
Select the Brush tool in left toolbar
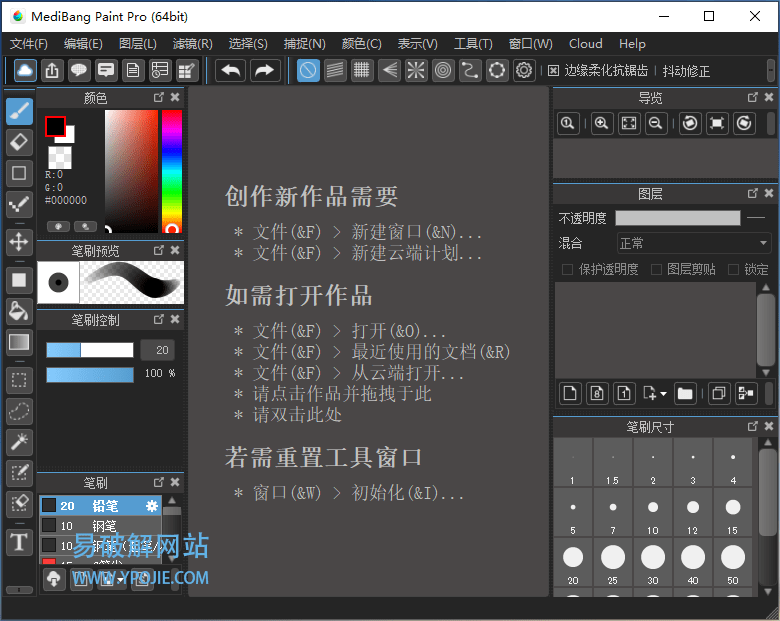tap(19, 111)
